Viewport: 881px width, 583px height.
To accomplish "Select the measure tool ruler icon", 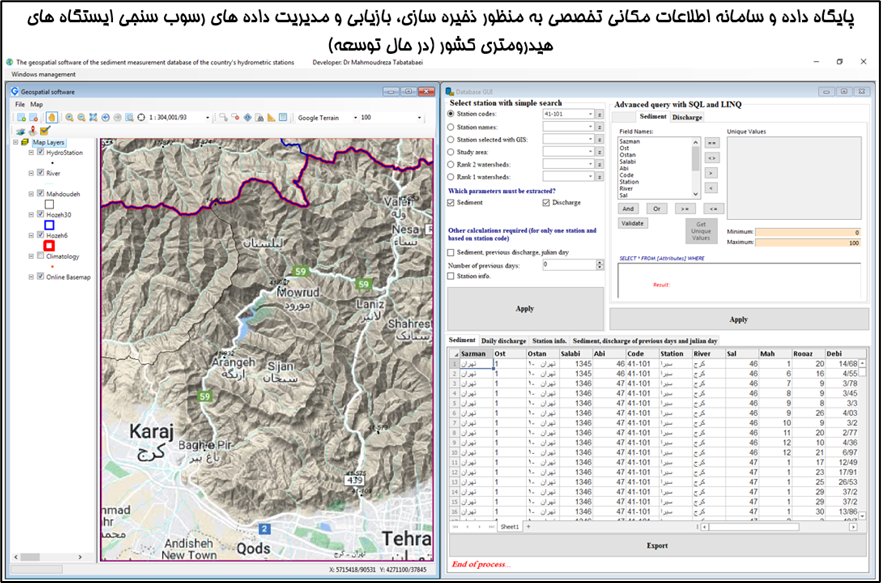I will (x=272, y=117).
